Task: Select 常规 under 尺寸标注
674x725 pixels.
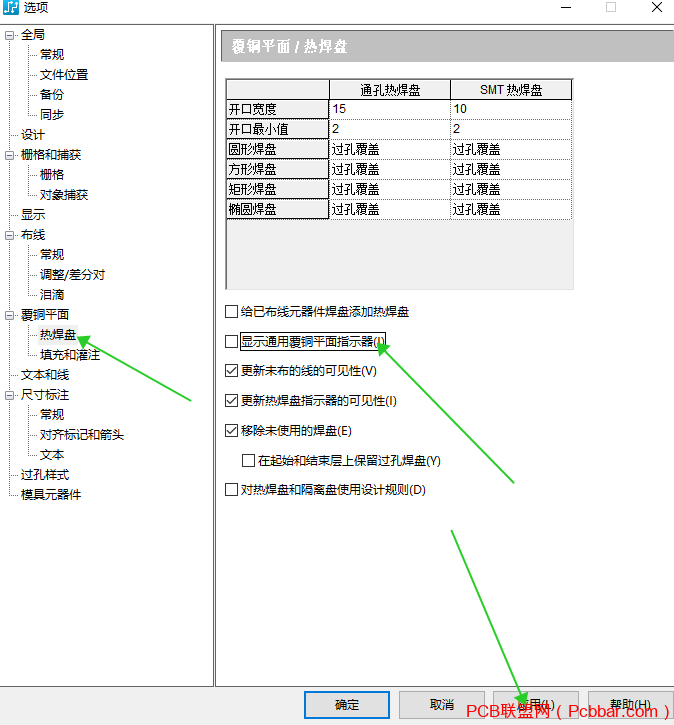Action: (52, 415)
